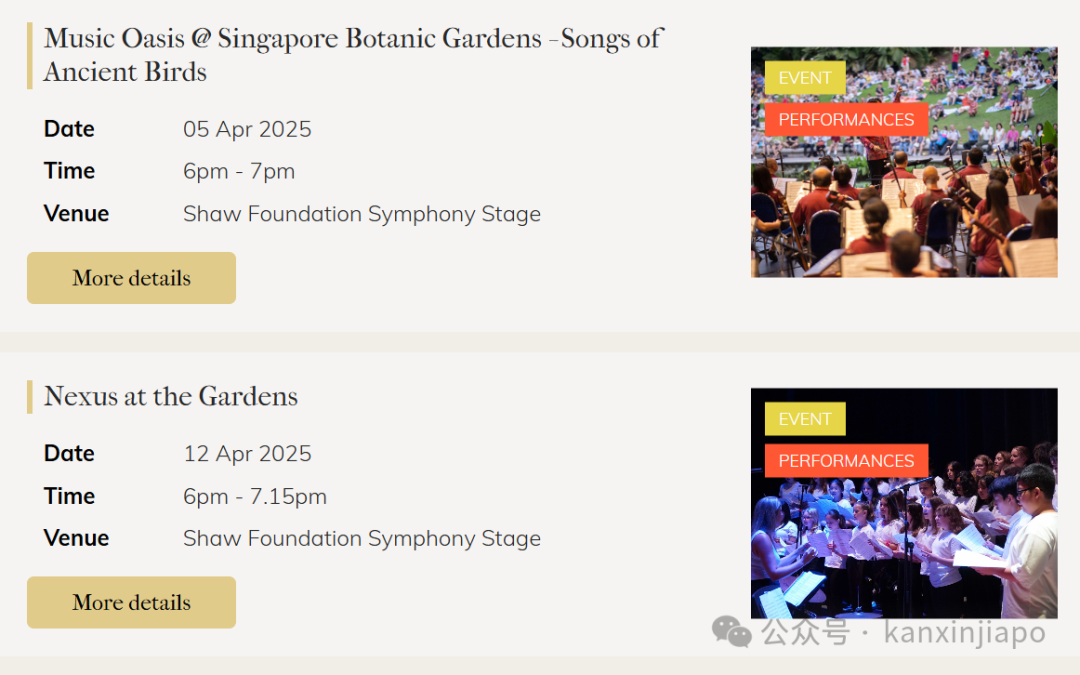
Task: Click the first event's Shaw Foundation Symphony Stage venue
Action: (362, 214)
